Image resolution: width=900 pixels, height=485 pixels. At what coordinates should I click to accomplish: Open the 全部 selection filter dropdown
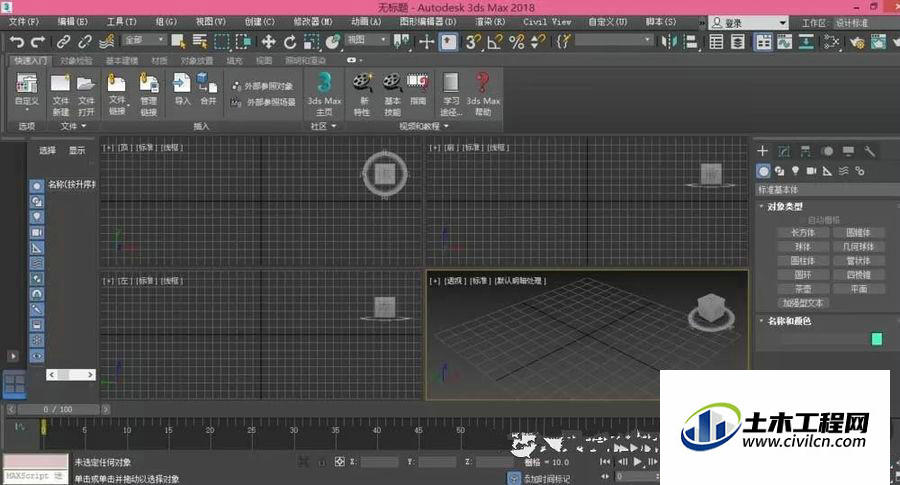coord(145,40)
